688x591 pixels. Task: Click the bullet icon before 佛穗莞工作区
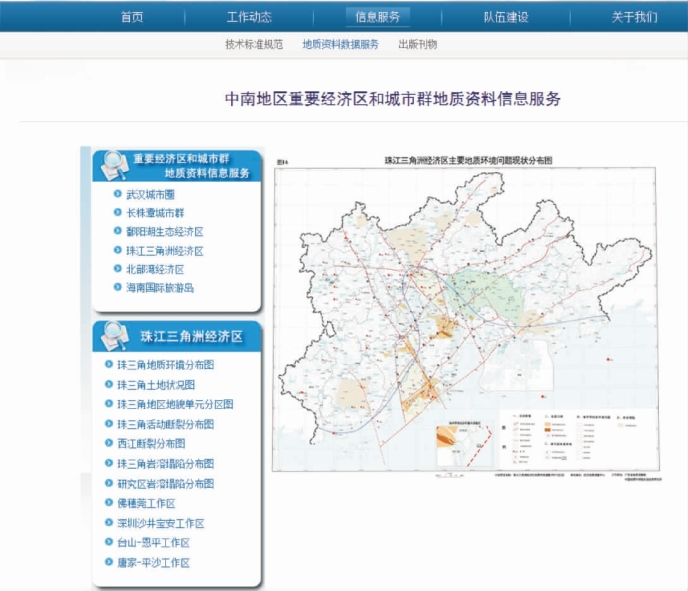click(109, 503)
